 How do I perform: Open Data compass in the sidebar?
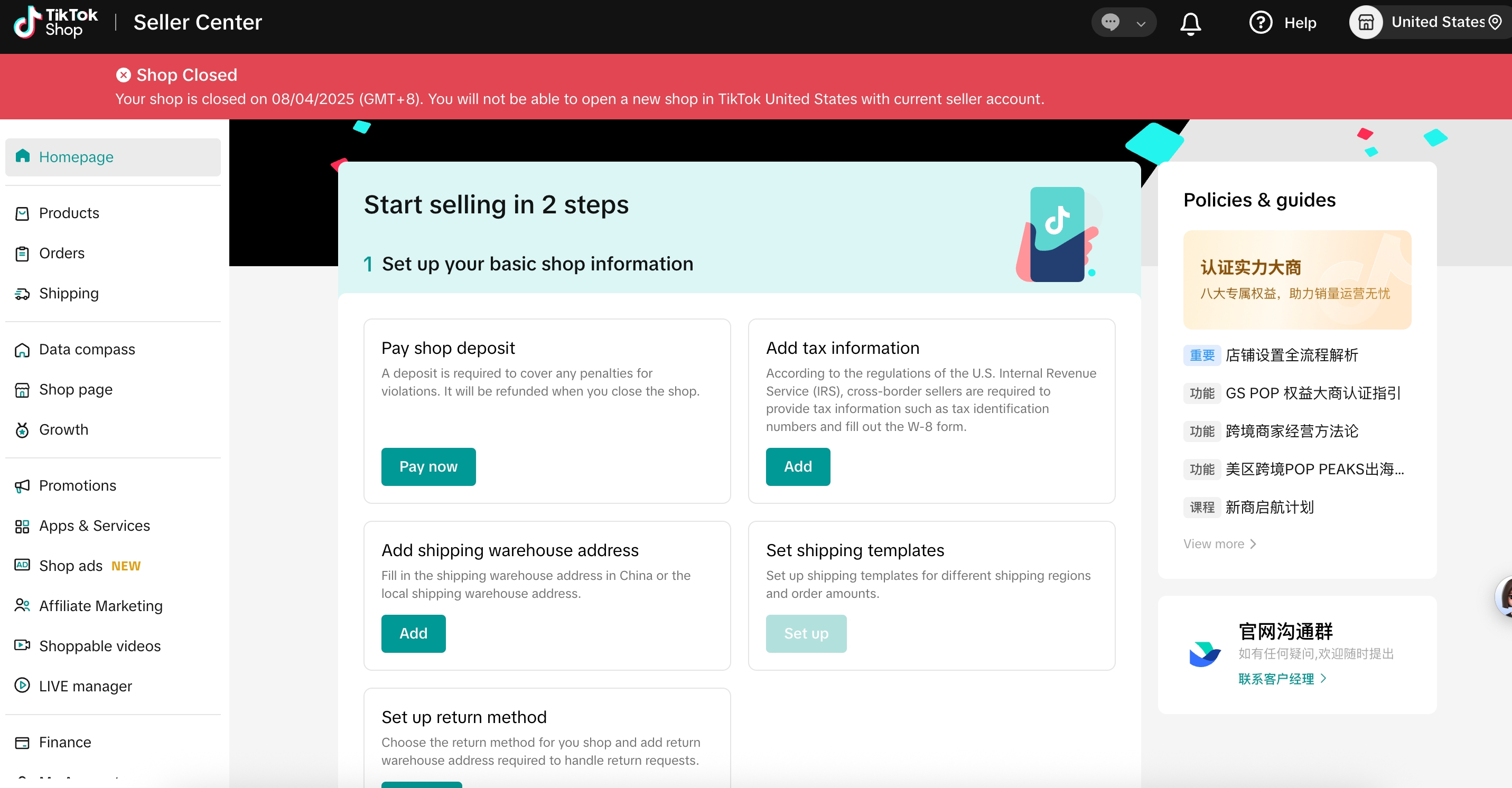[87, 350]
